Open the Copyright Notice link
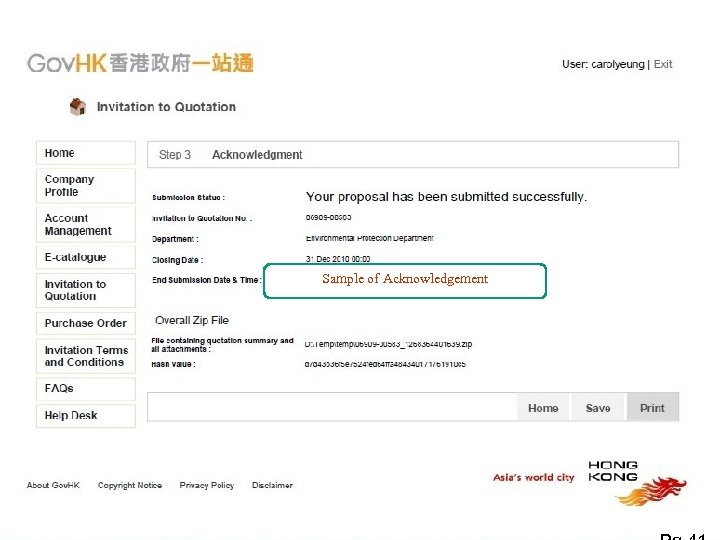 point(130,485)
